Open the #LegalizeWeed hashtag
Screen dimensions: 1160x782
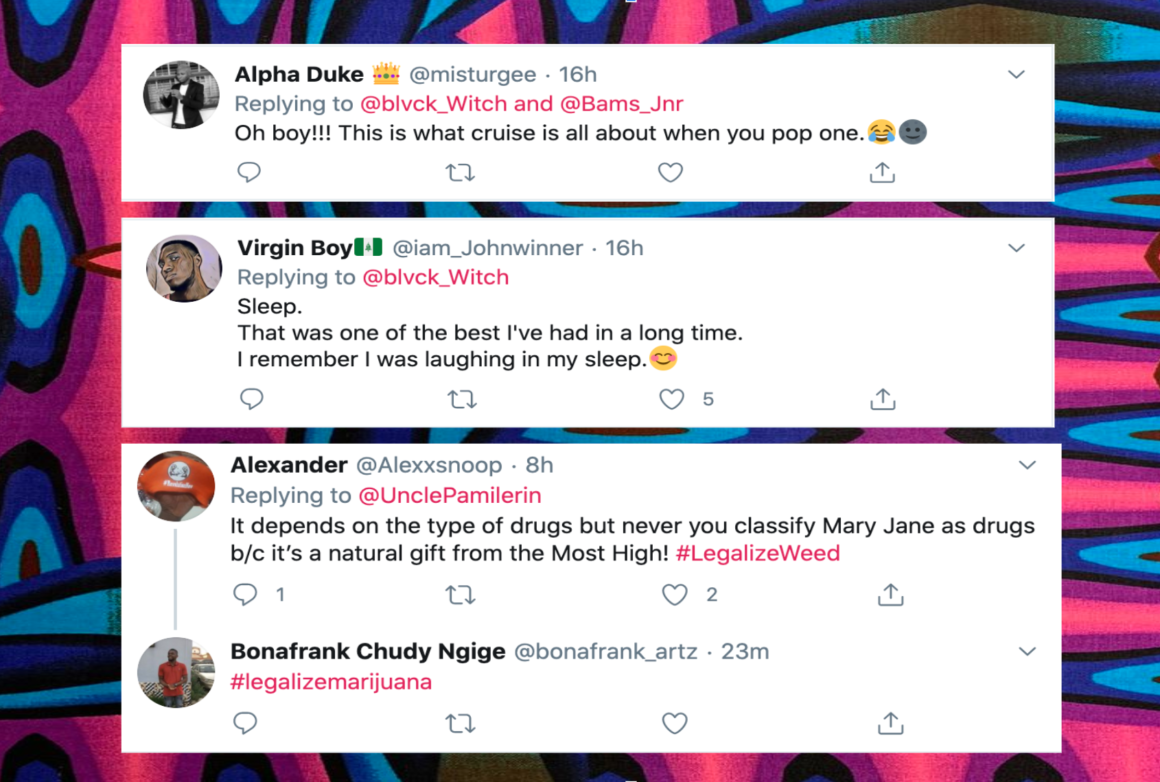click(758, 553)
